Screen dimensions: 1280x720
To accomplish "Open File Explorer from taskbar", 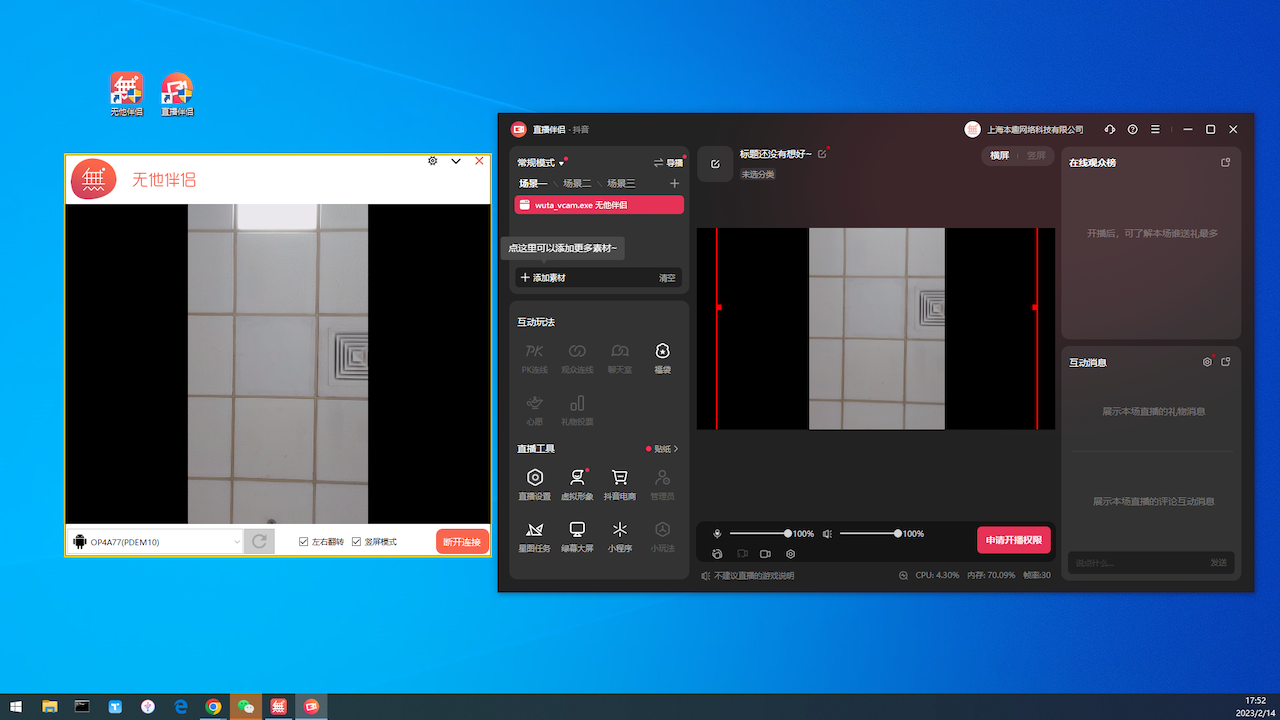I will (49, 706).
